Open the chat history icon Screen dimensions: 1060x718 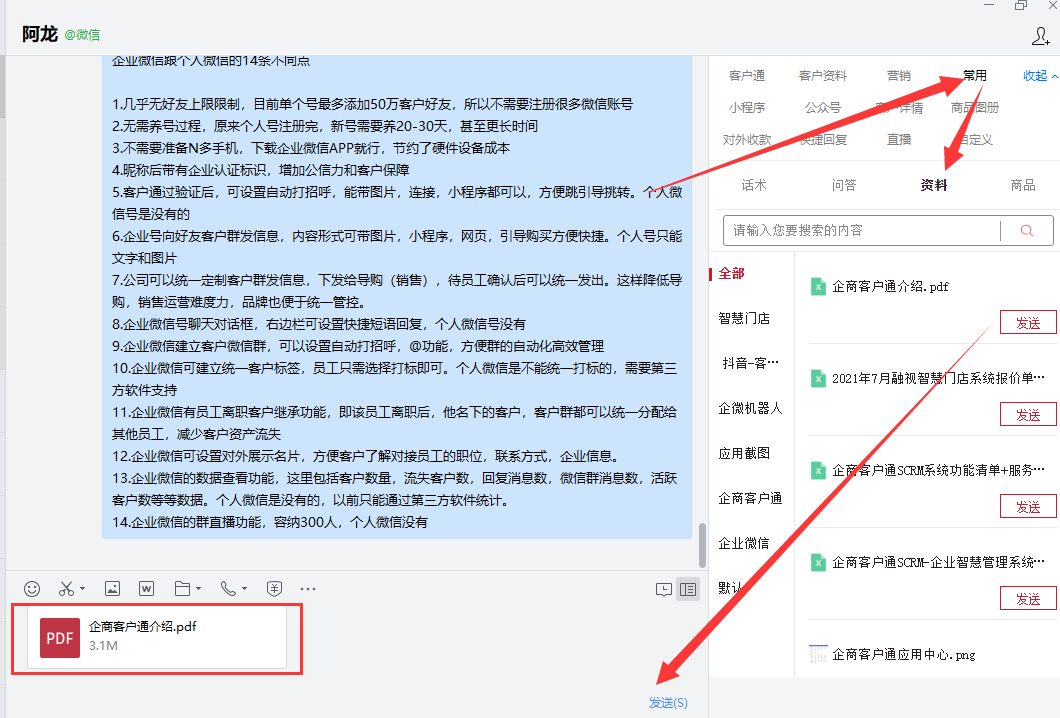664,590
